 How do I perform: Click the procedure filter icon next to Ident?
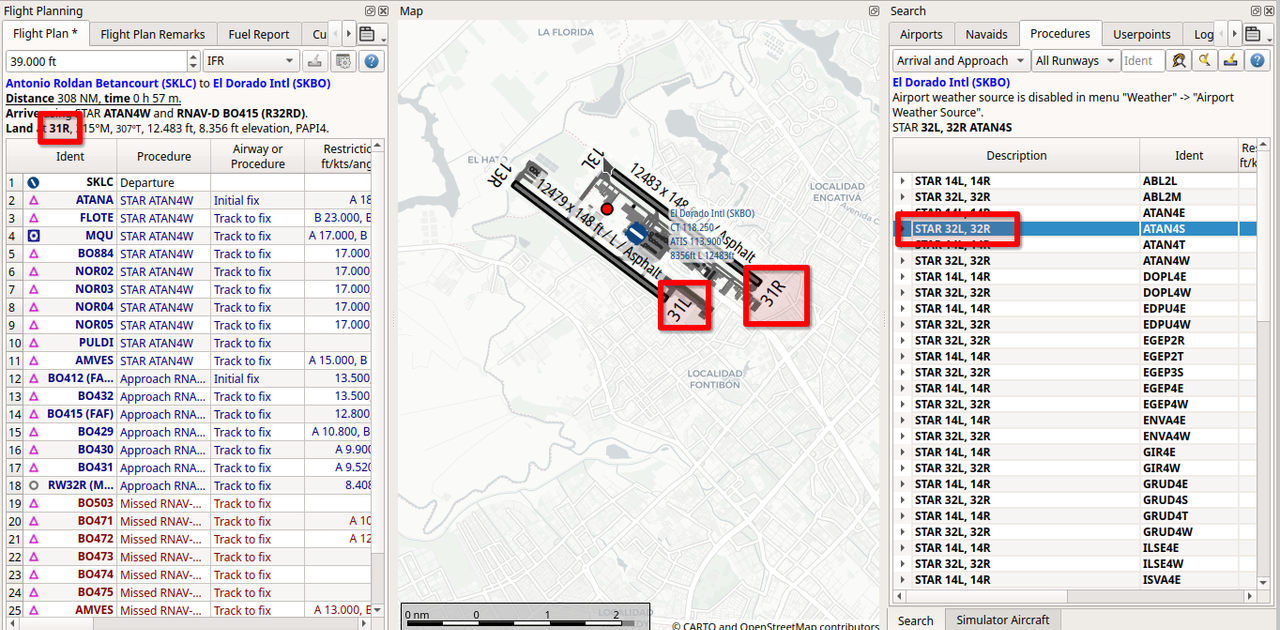click(x=1180, y=61)
